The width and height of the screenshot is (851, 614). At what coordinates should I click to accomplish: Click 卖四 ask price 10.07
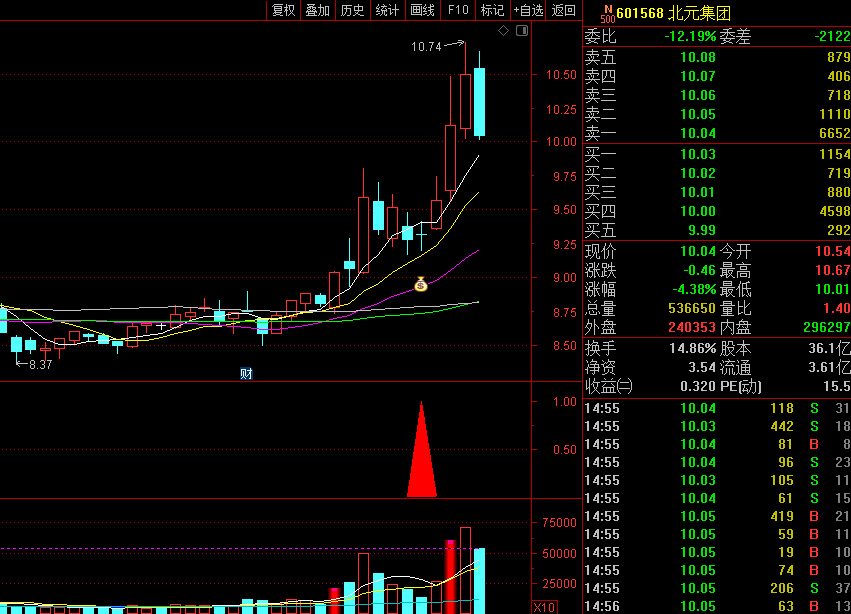[x=697, y=76]
